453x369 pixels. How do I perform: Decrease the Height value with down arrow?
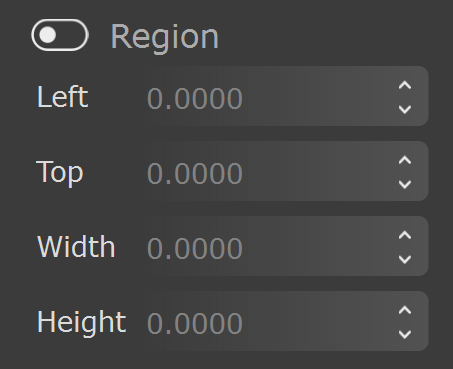405,334
